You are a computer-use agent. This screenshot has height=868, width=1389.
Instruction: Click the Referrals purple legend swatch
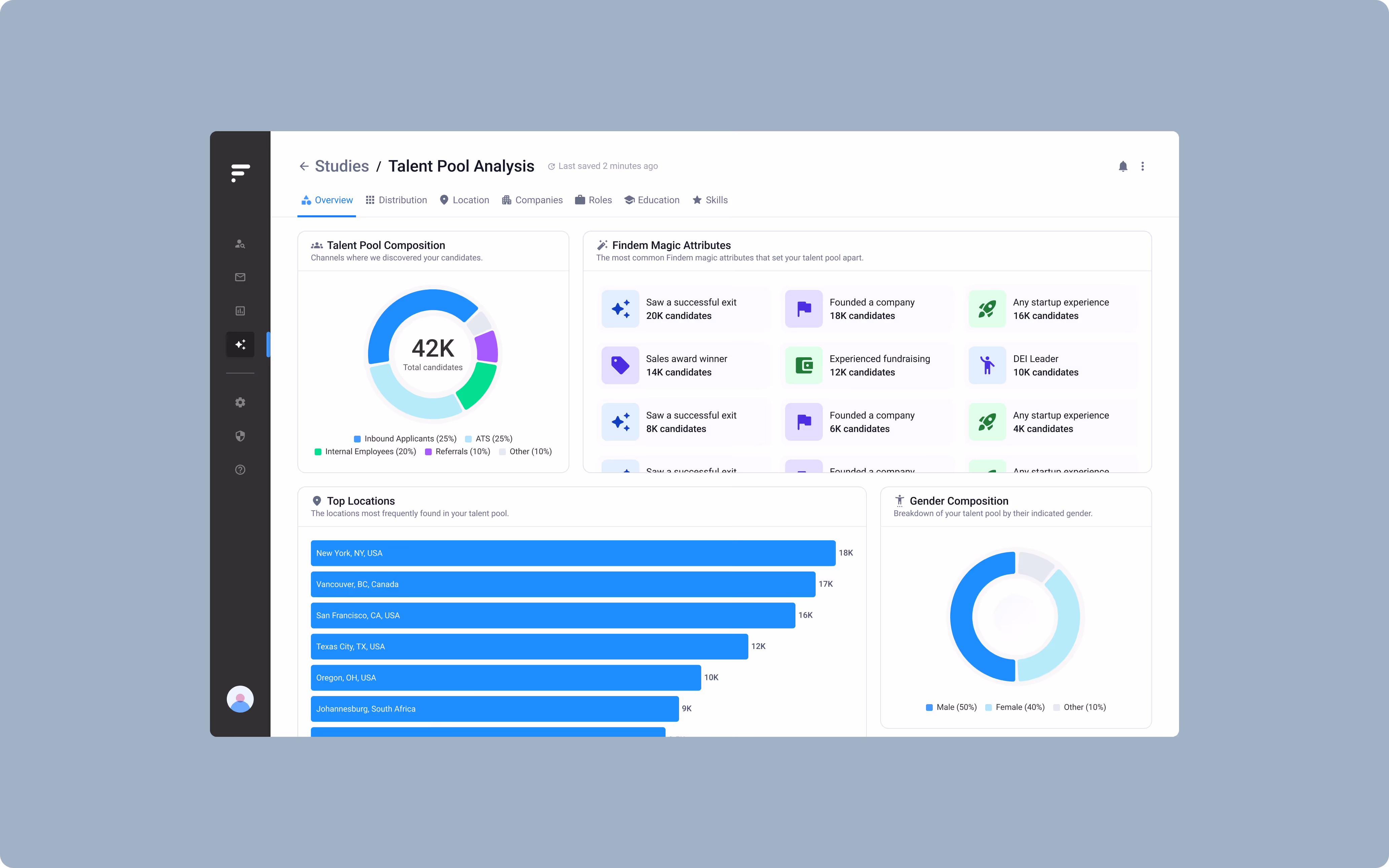click(x=428, y=452)
